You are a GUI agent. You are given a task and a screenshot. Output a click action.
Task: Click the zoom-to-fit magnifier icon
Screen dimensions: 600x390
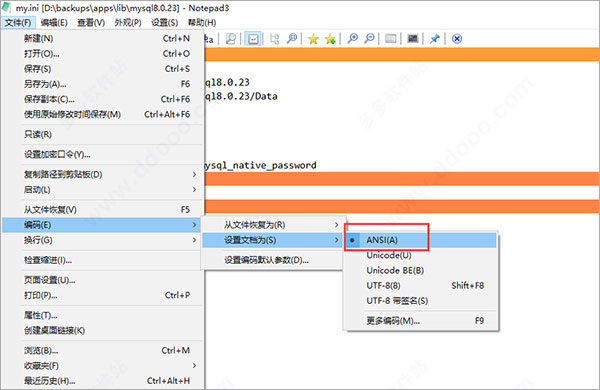(292, 39)
